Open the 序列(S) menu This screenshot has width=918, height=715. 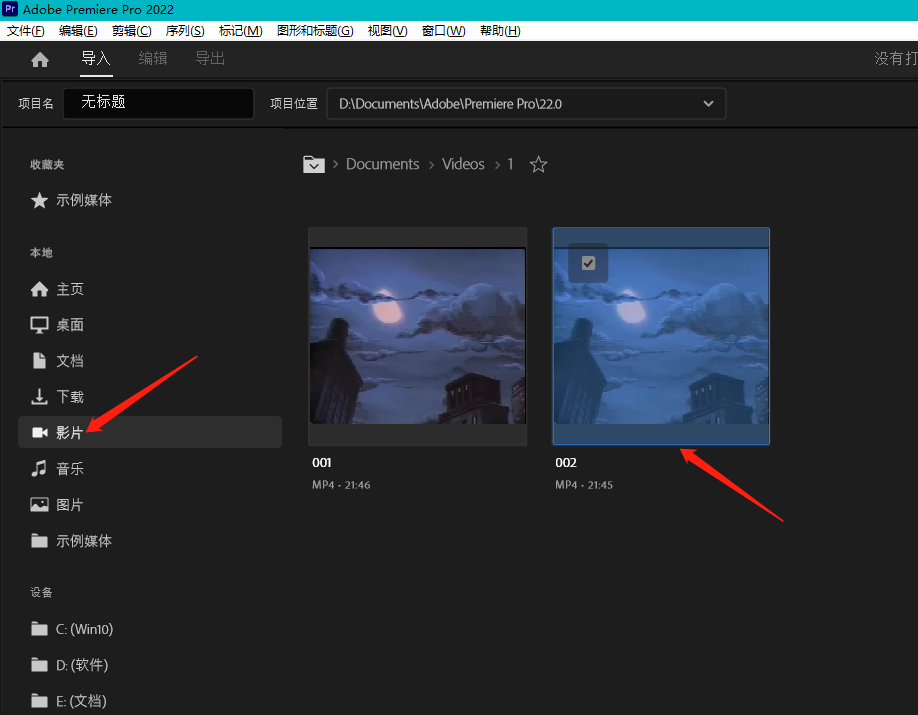coord(184,31)
